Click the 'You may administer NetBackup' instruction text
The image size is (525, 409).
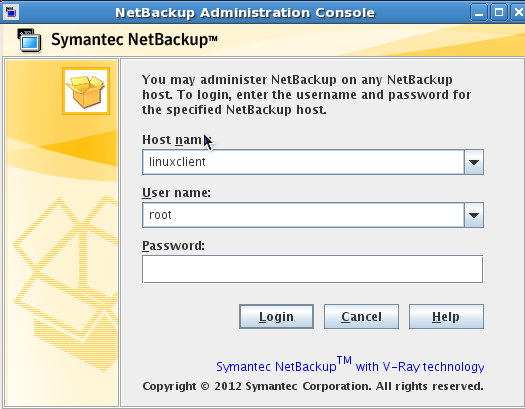click(306, 95)
